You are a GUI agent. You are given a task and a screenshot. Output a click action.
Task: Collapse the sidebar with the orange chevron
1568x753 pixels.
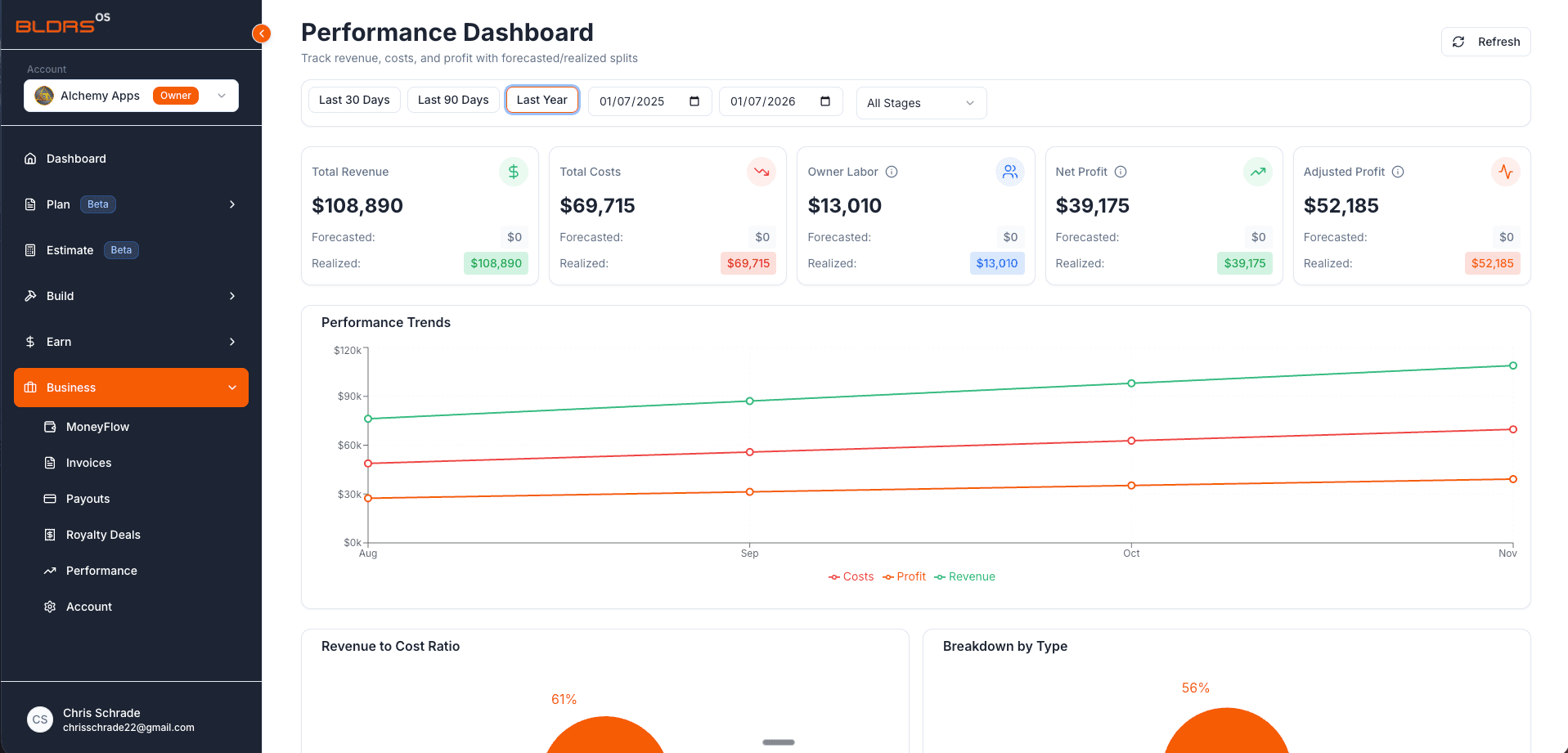point(261,33)
